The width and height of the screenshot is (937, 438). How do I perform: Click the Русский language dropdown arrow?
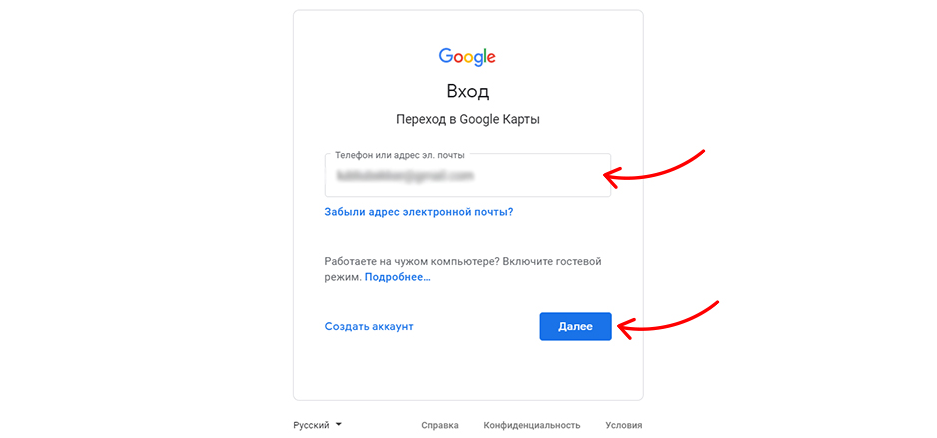point(339,425)
